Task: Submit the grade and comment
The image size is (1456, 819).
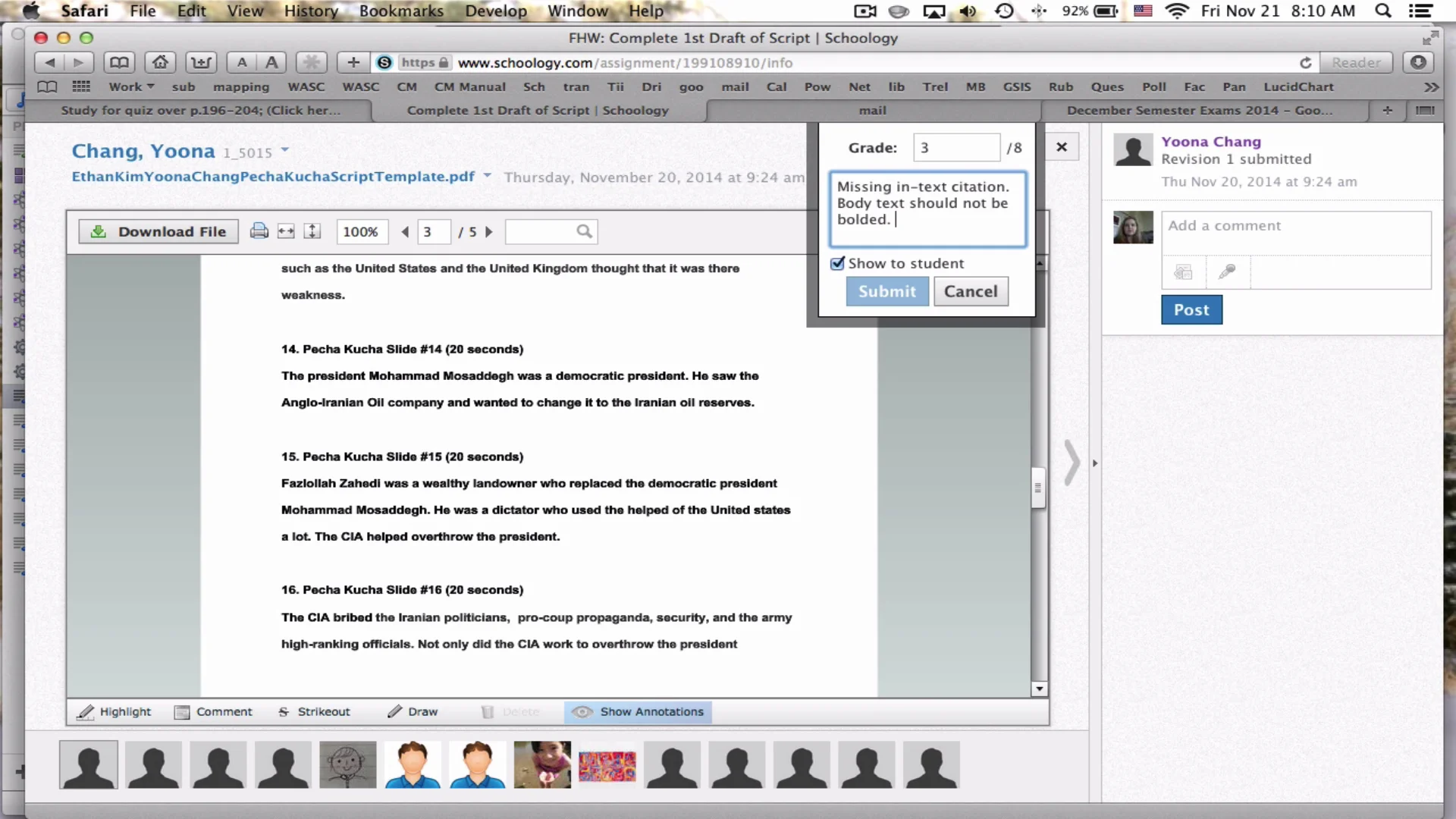Action: click(x=886, y=291)
